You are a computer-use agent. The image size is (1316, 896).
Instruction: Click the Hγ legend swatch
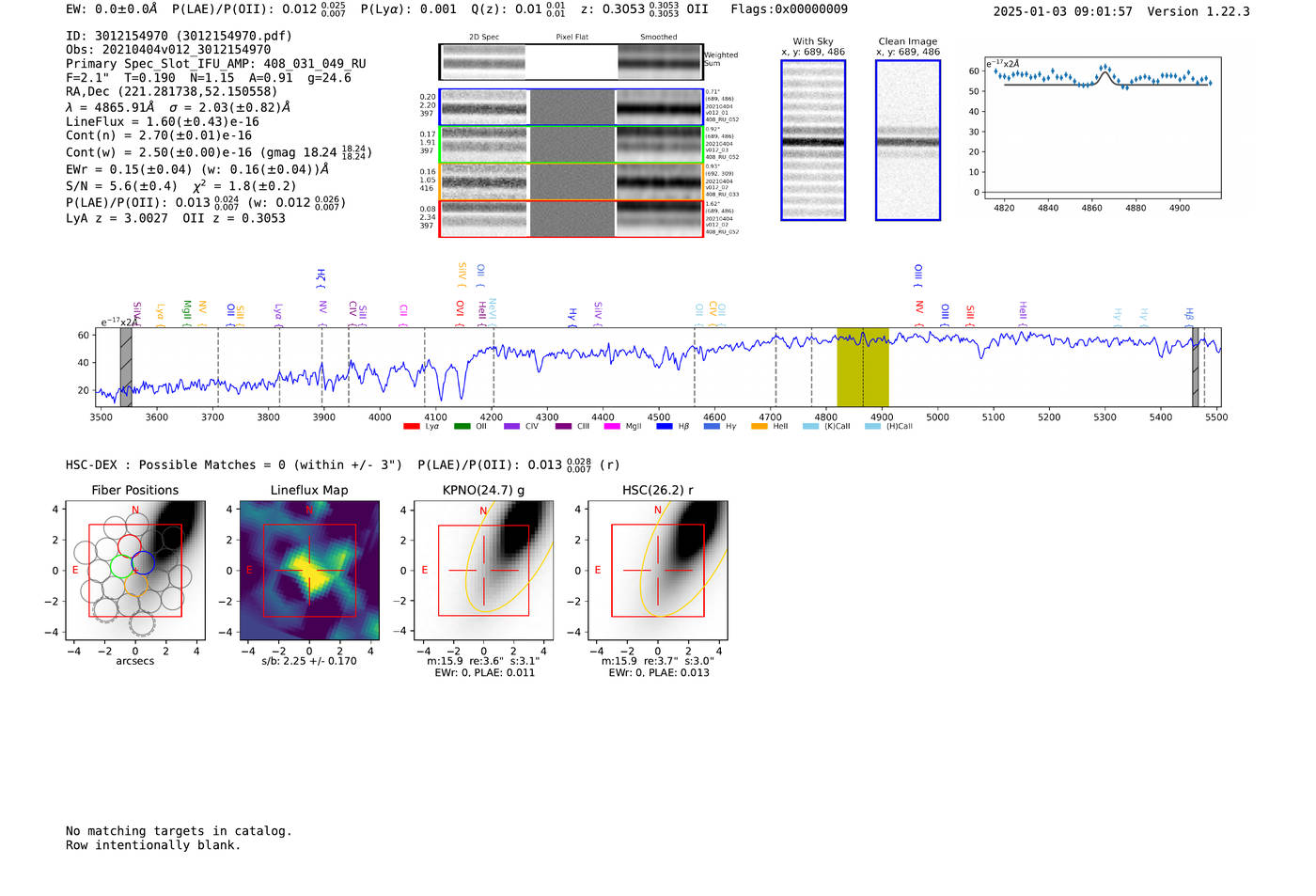click(x=712, y=427)
